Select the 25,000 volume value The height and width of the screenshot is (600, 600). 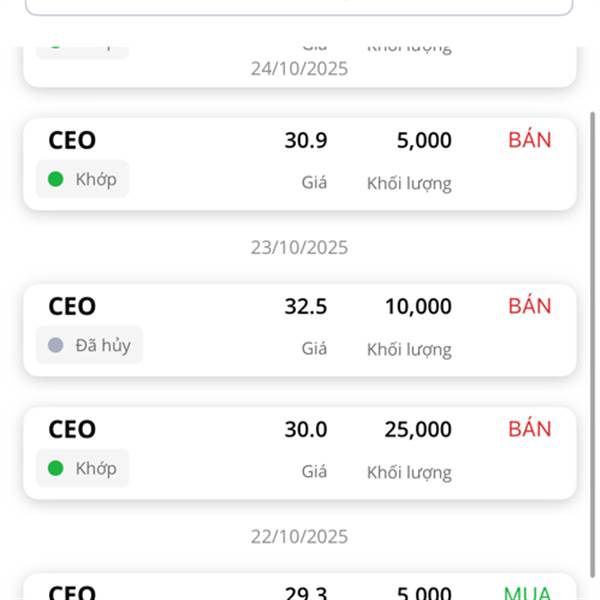(x=418, y=430)
